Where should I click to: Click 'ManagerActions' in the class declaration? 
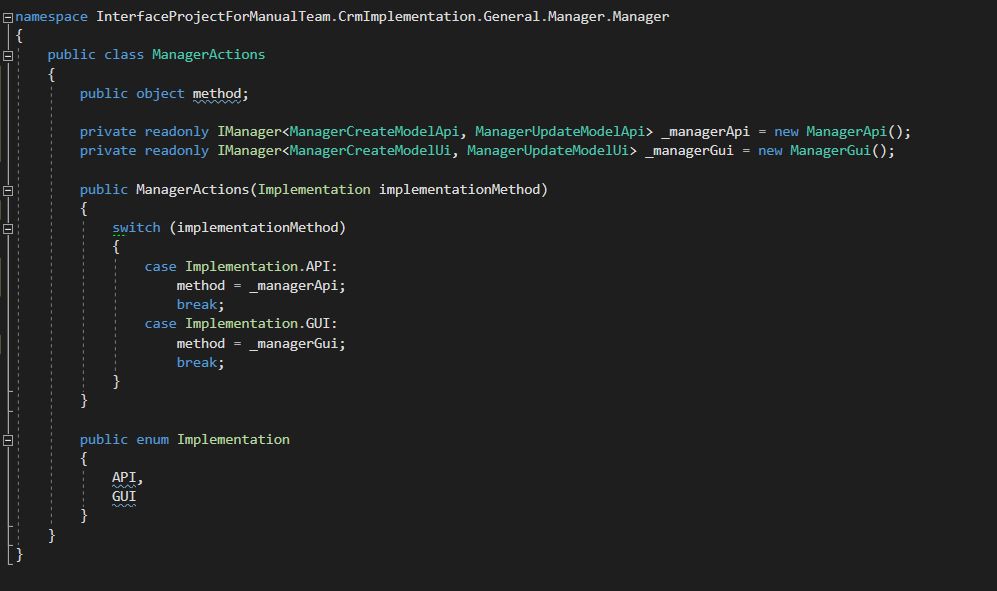pos(209,55)
